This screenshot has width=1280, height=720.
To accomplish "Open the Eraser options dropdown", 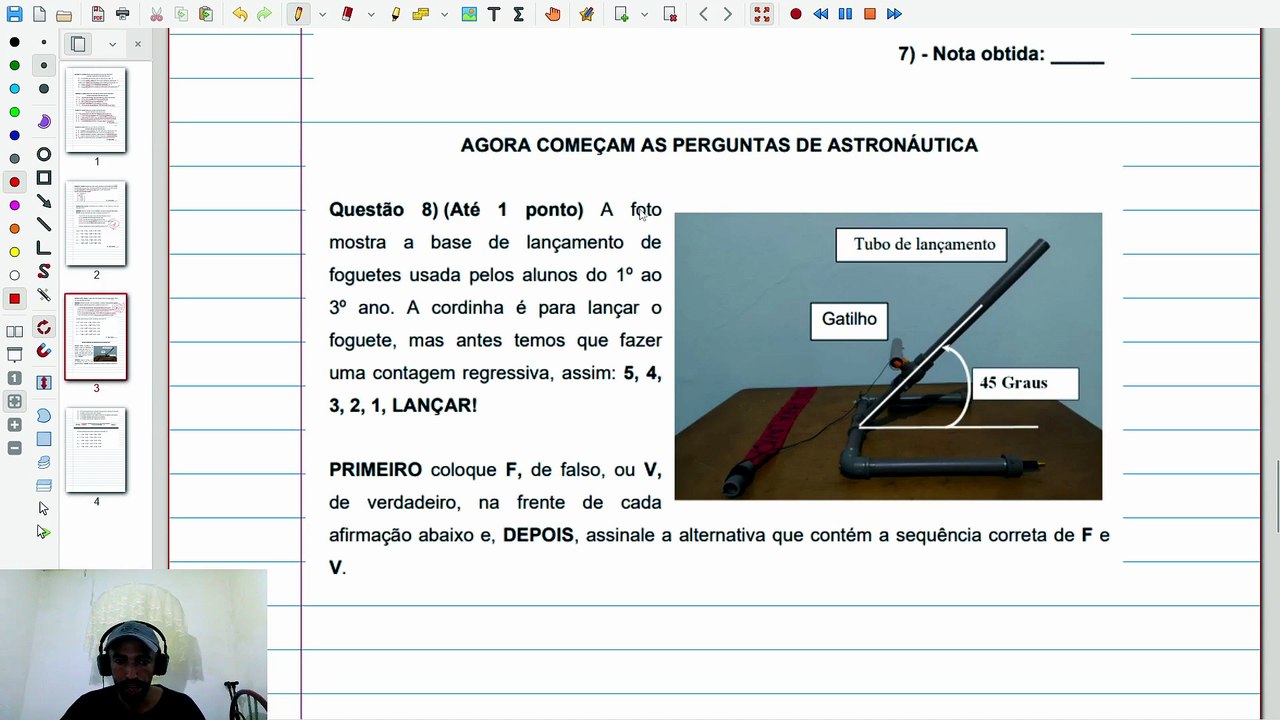I will [x=371, y=14].
